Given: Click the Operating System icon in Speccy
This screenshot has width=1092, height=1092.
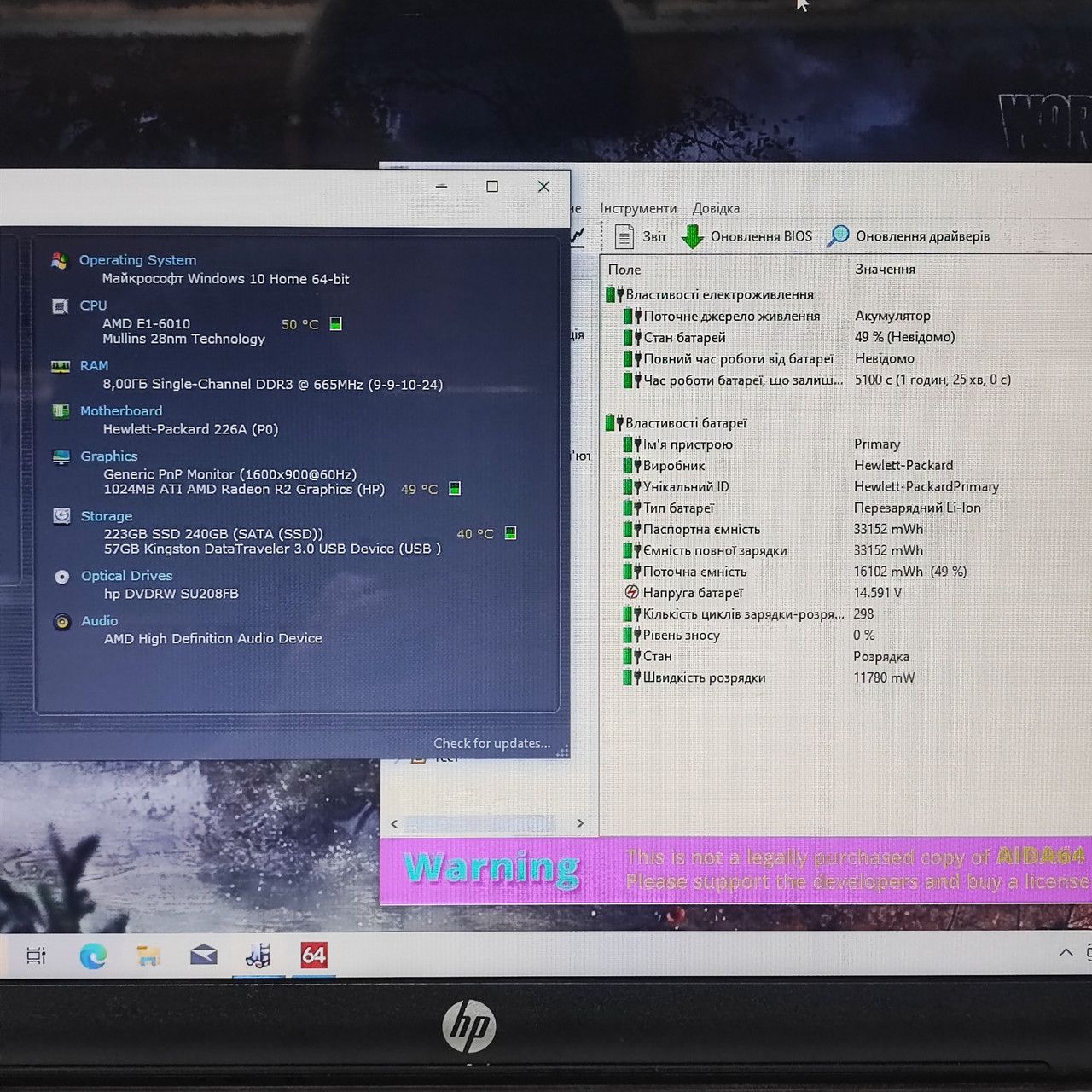Looking at the screenshot, I should [59, 260].
